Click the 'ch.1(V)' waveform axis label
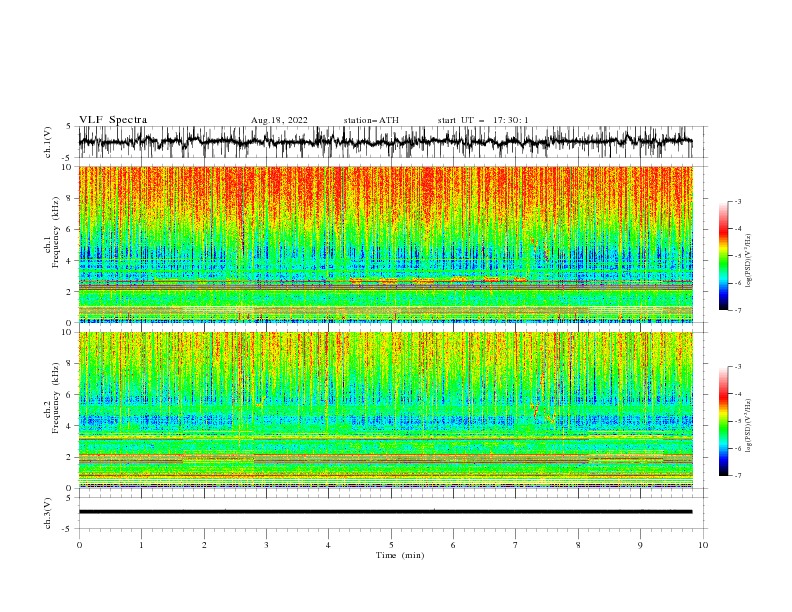 pos(48,142)
